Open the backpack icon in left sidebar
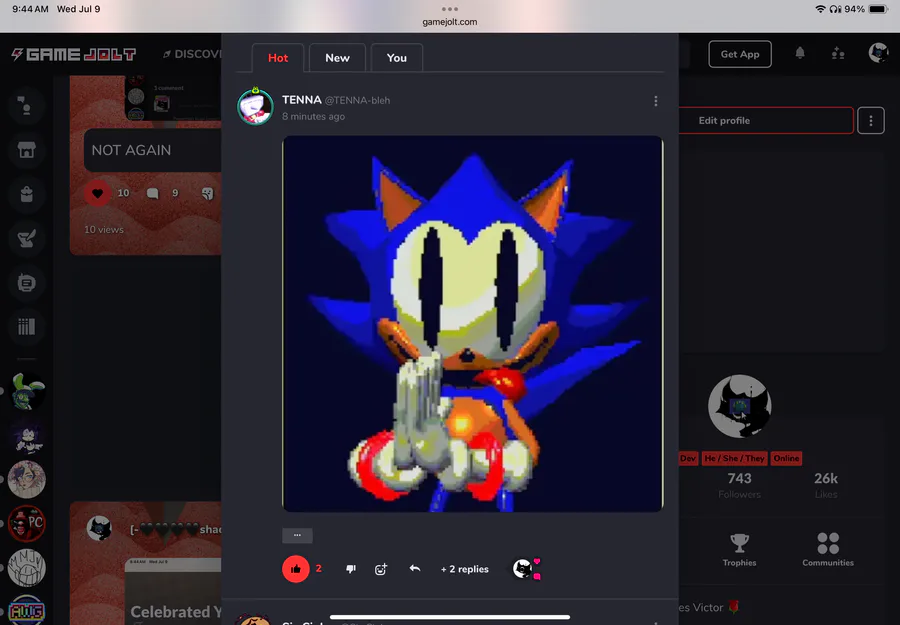Viewport: 900px width, 625px height. pyautogui.click(x=26, y=195)
